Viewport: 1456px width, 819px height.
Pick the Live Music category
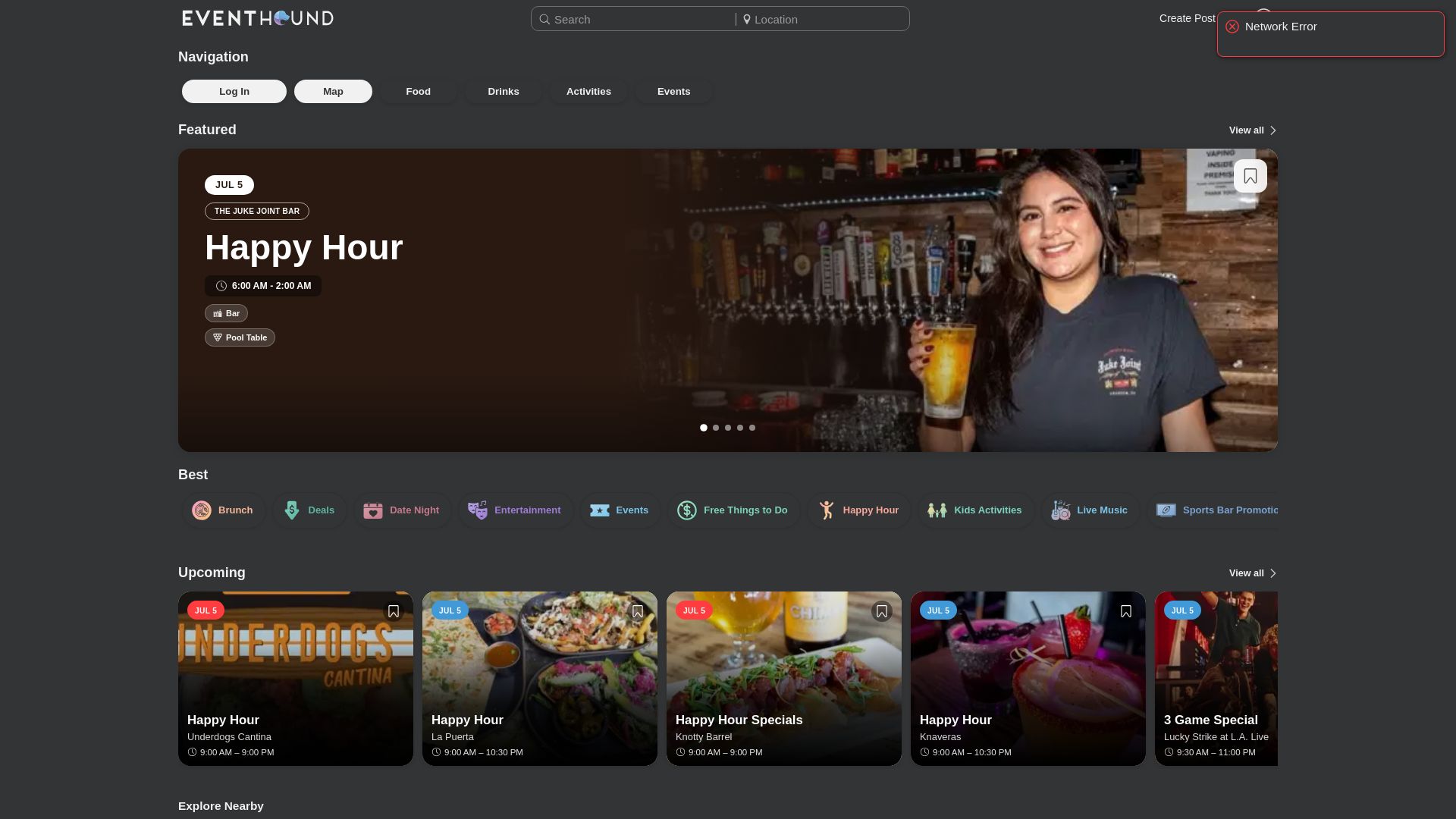pos(1090,510)
